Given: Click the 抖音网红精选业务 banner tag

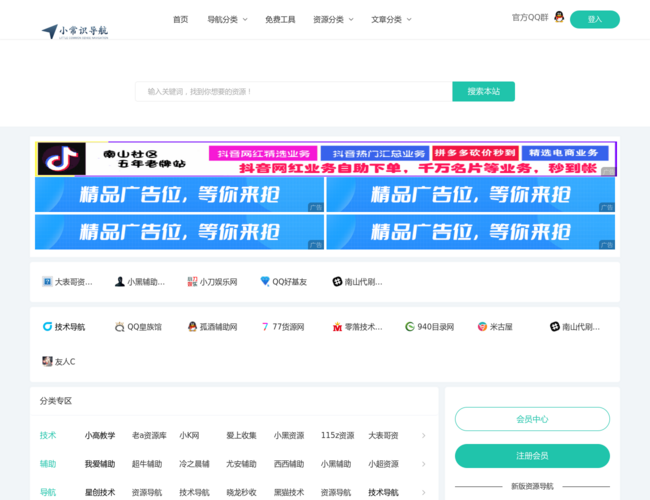Looking at the screenshot, I should click(263, 153).
